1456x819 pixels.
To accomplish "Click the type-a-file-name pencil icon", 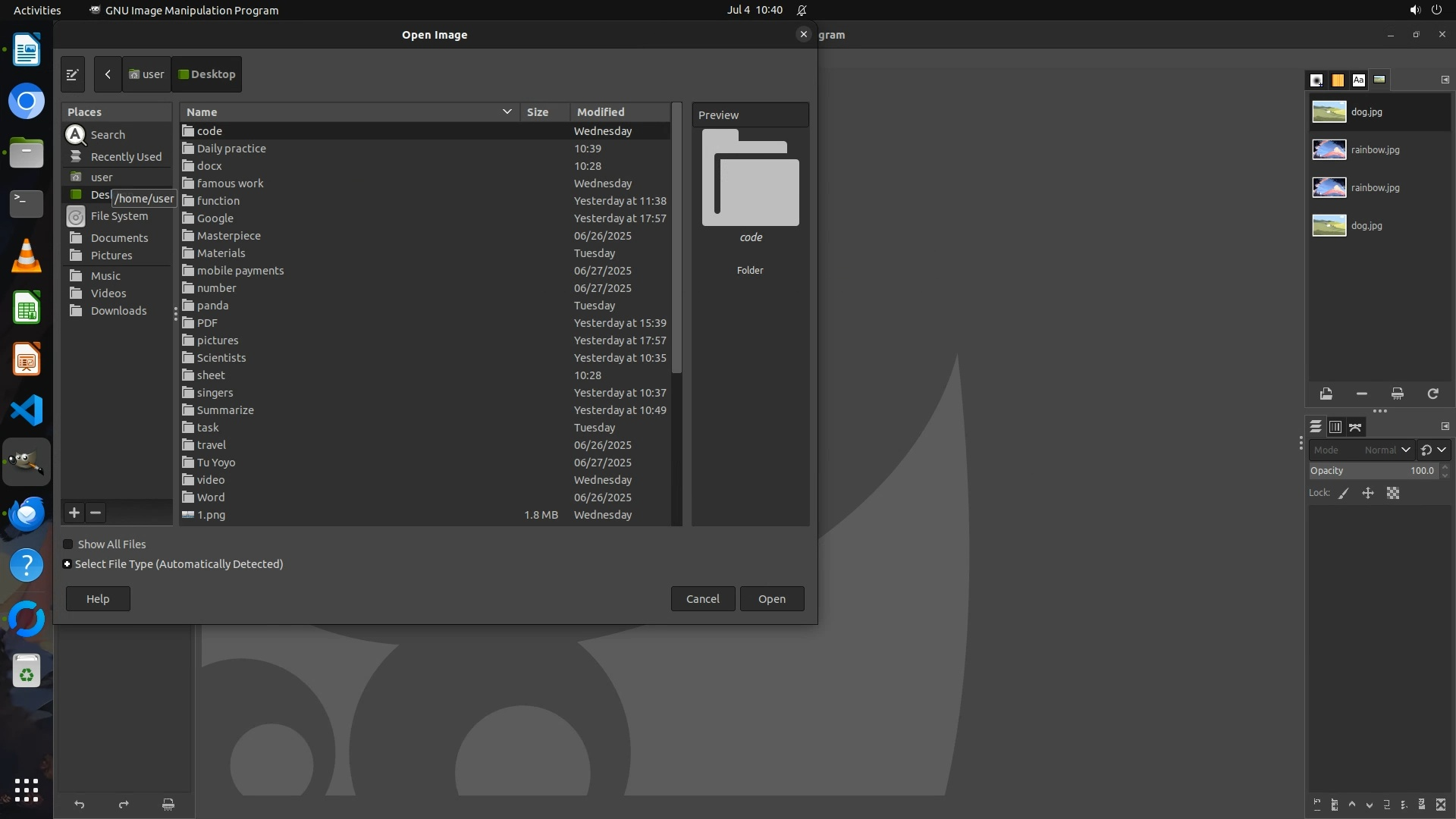I will (x=73, y=74).
